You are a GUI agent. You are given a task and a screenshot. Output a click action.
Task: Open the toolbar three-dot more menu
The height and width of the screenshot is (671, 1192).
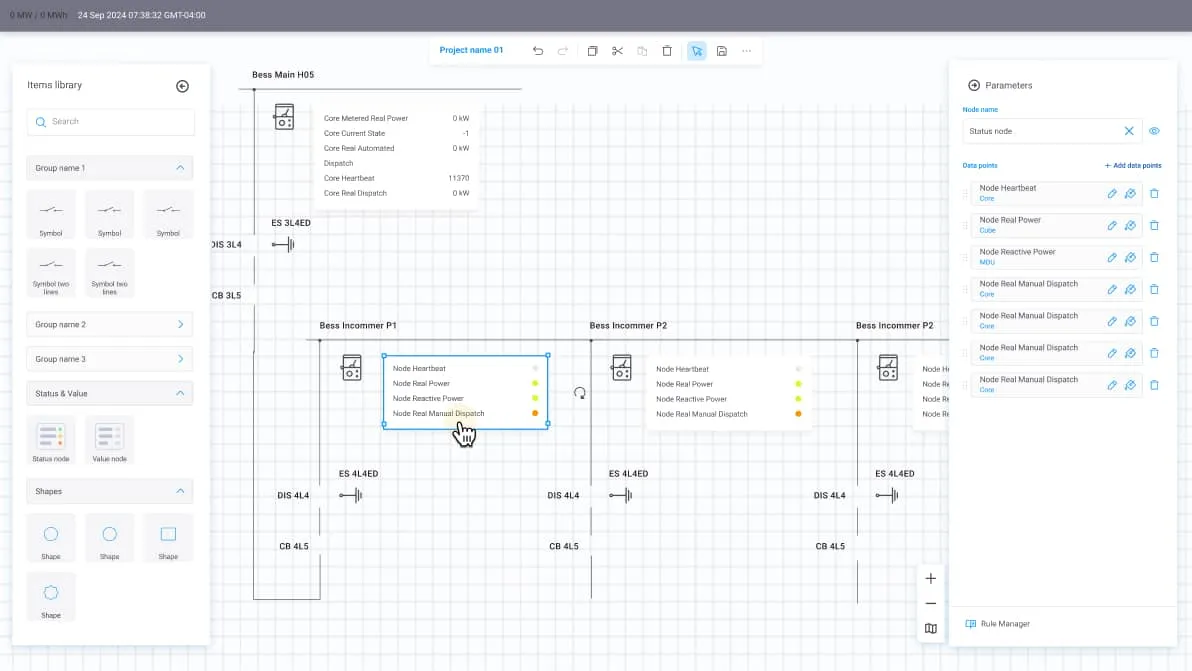click(747, 51)
